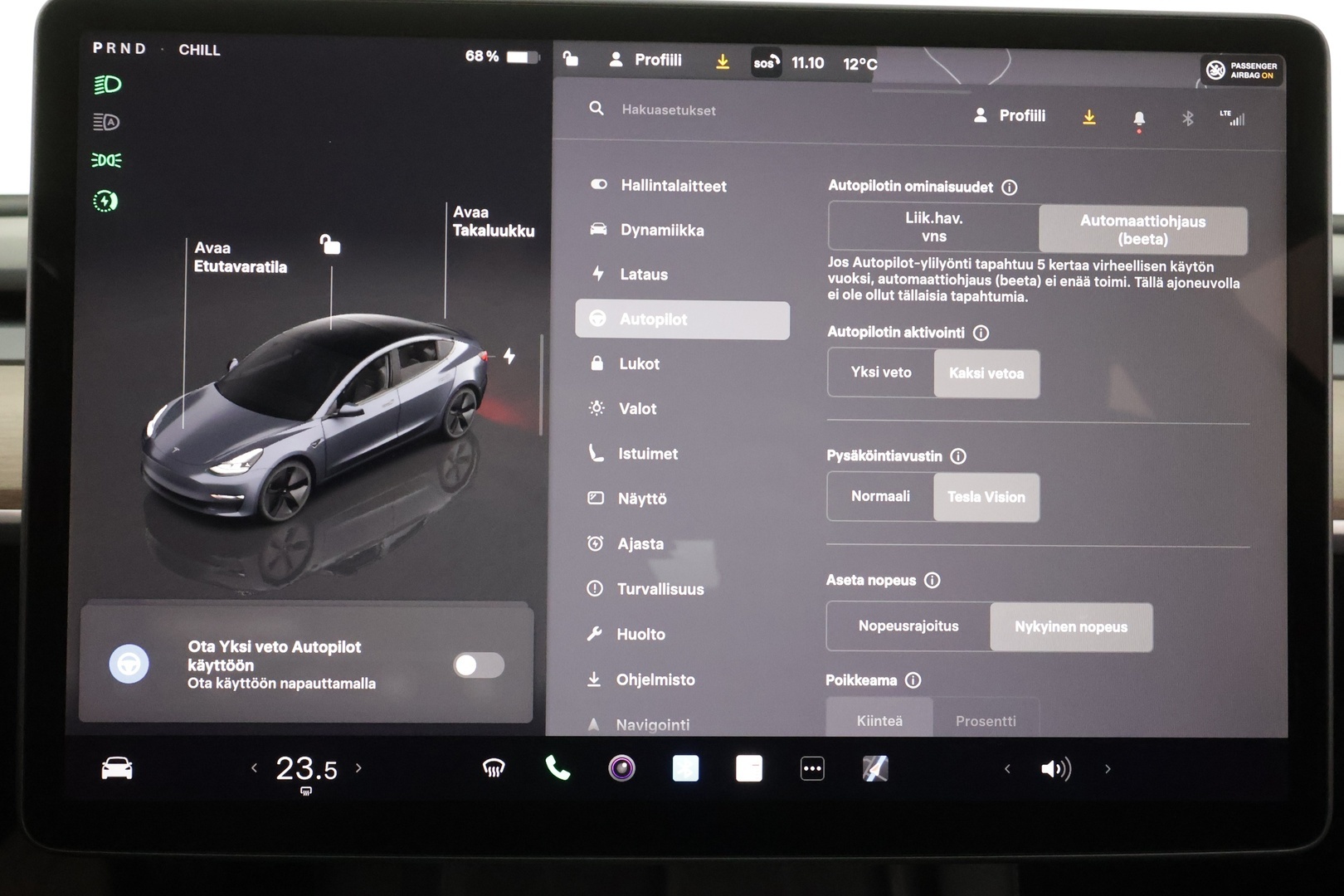
Task: Tap the headlights indicator icon
Action: (107, 85)
